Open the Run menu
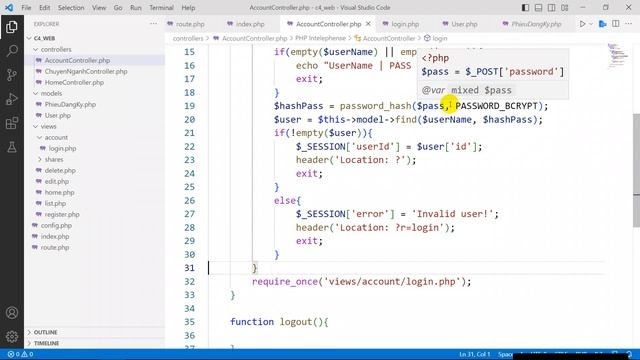The height and width of the screenshot is (360, 640). point(136,8)
